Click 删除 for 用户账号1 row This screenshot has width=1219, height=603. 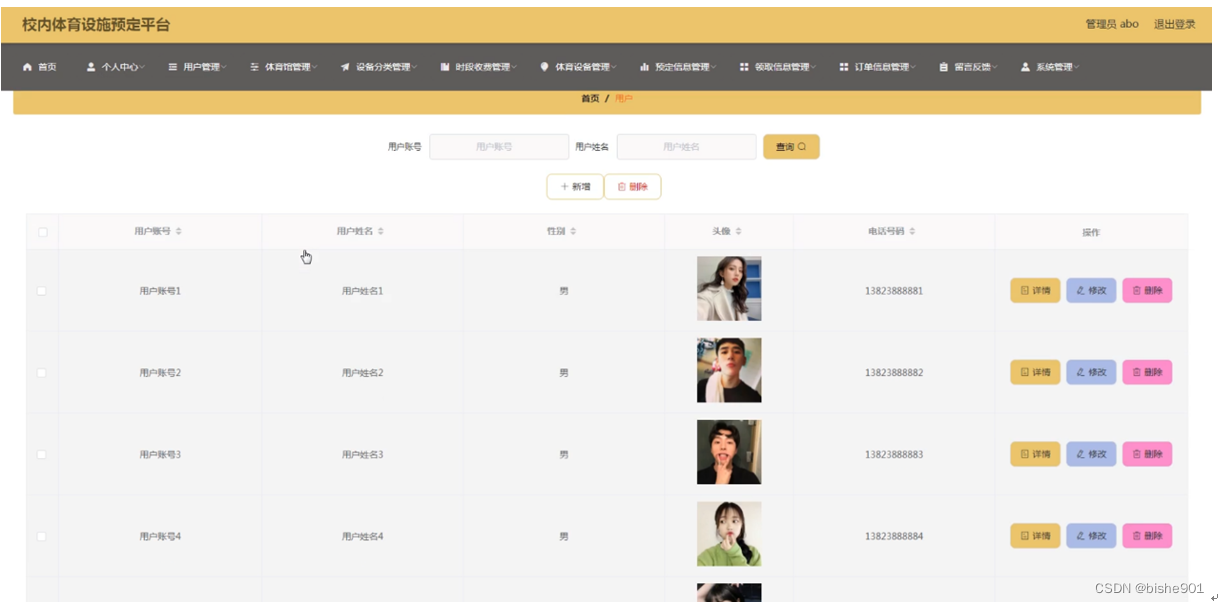(x=1147, y=291)
